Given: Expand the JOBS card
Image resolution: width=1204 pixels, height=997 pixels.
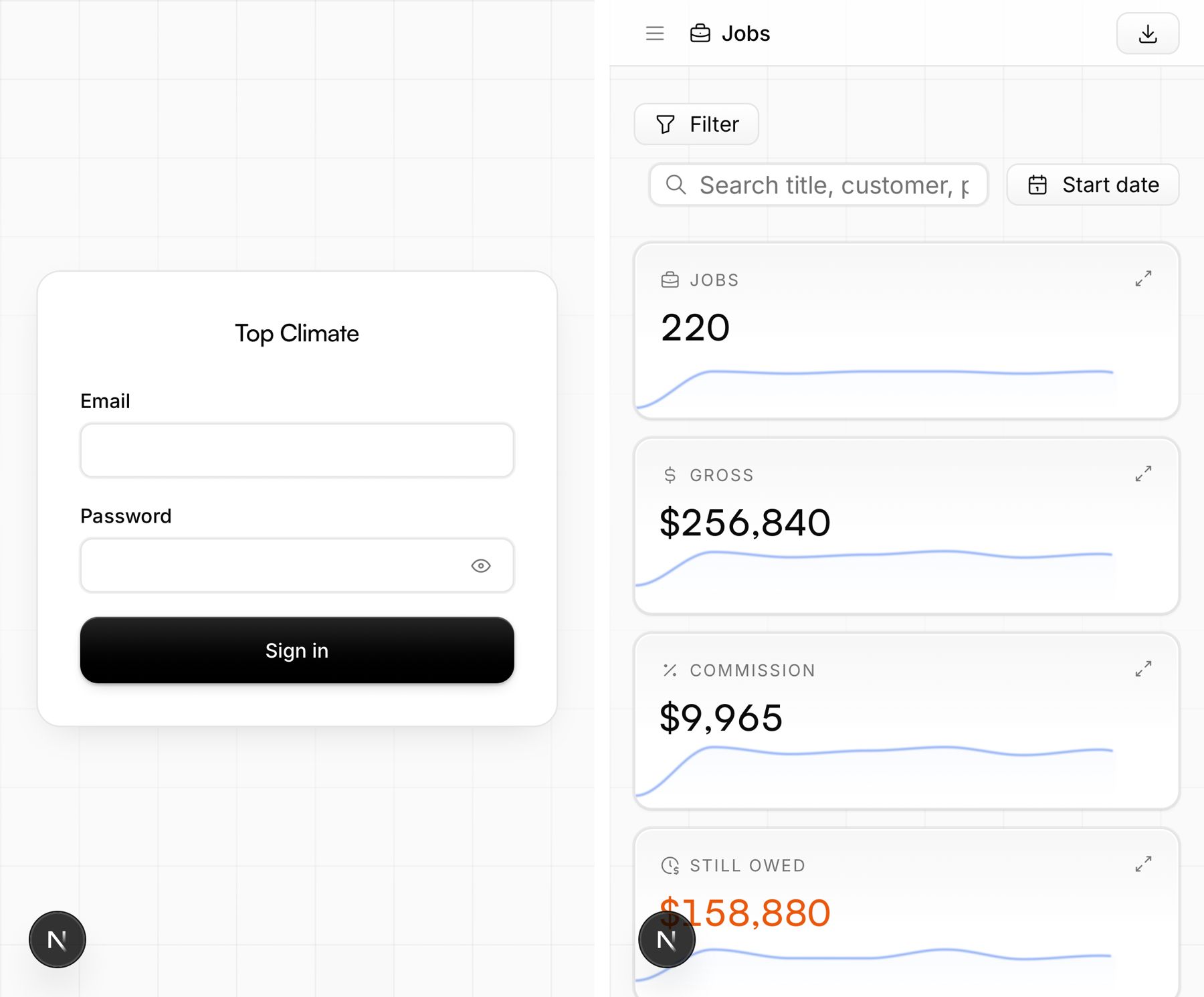Looking at the screenshot, I should pos(1143,278).
